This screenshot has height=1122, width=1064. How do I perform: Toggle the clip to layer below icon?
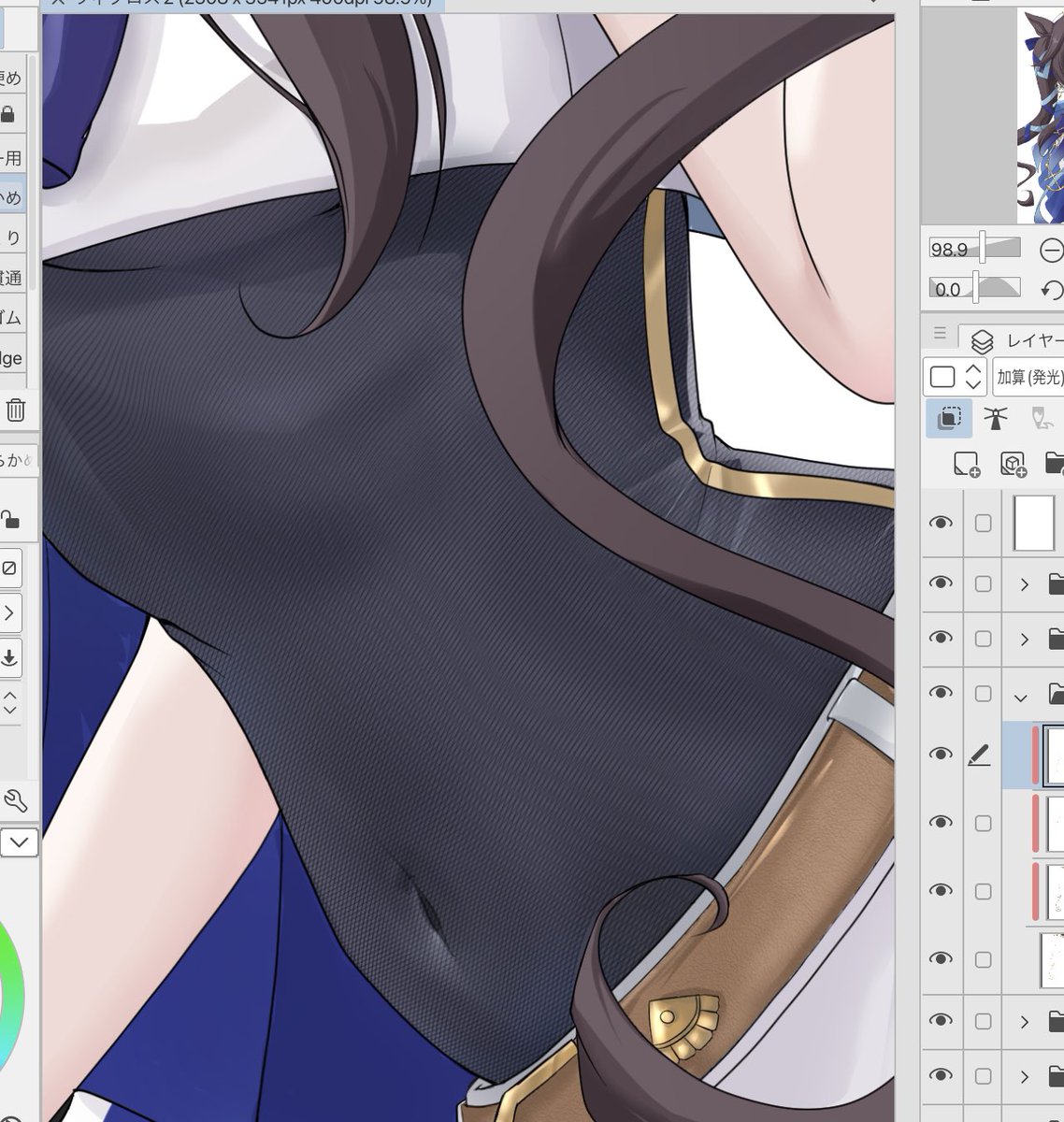pyautogui.click(x=948, y=418)
